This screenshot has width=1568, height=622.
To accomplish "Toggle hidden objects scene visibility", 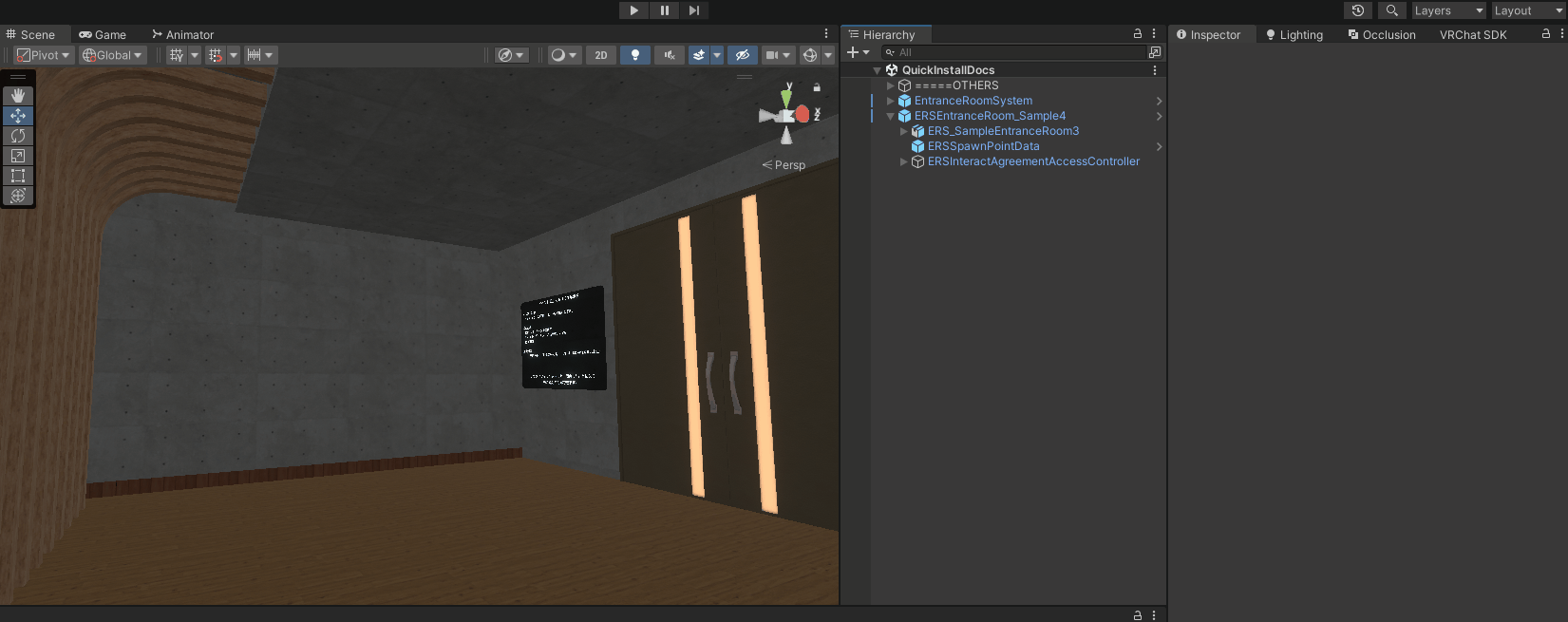I will (743, 55).
